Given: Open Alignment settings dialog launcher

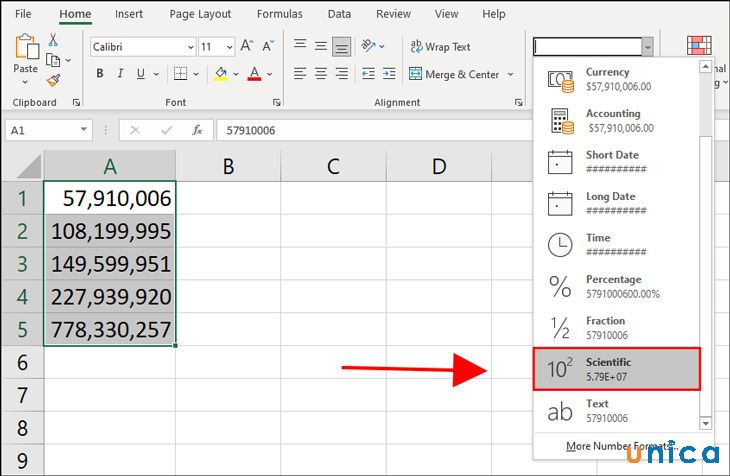Looking at the screenshot, I should (x=518, y=102).
